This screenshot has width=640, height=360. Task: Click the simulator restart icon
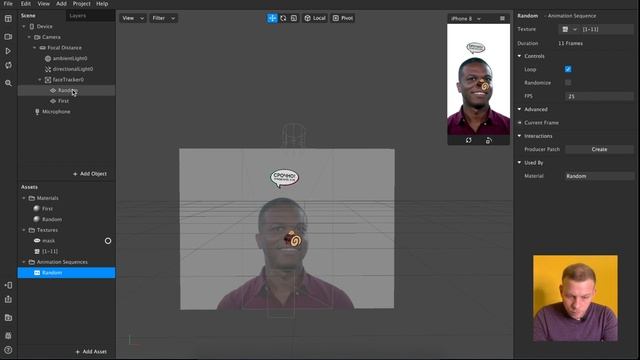469,140
